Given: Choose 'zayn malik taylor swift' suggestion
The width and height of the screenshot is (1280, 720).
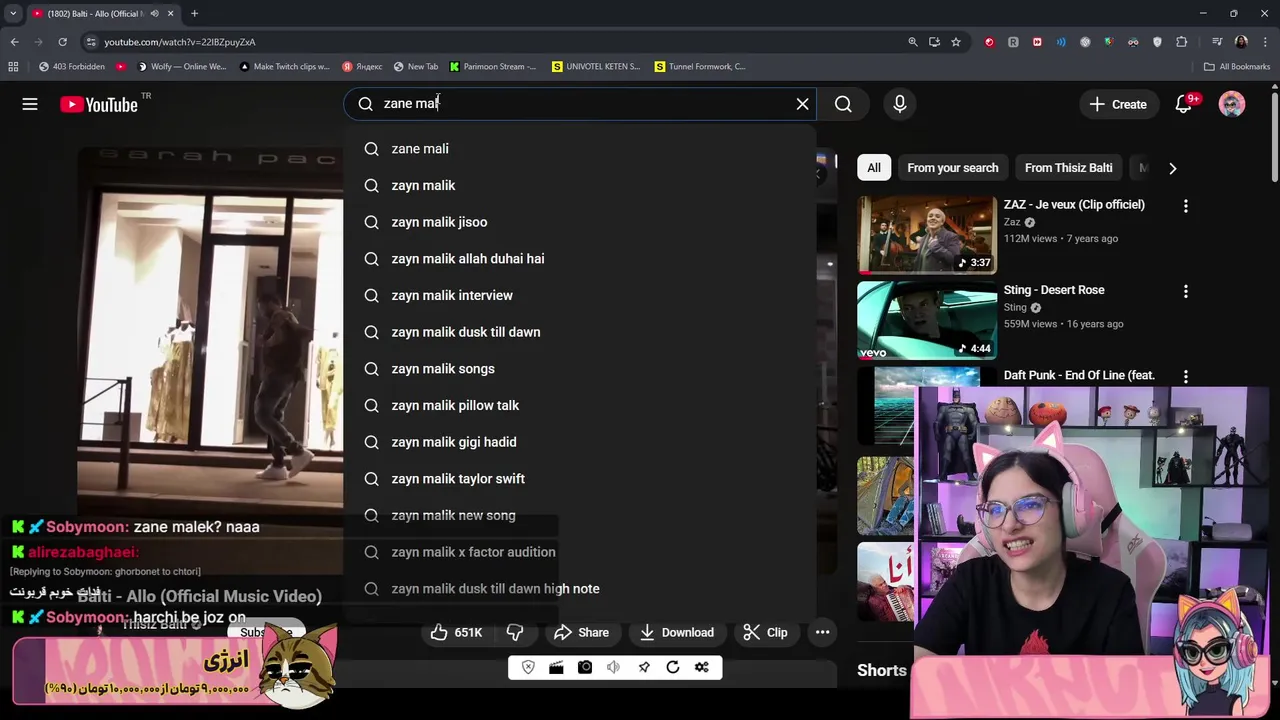Looking at the screenshot, I should tap(580, 479).
